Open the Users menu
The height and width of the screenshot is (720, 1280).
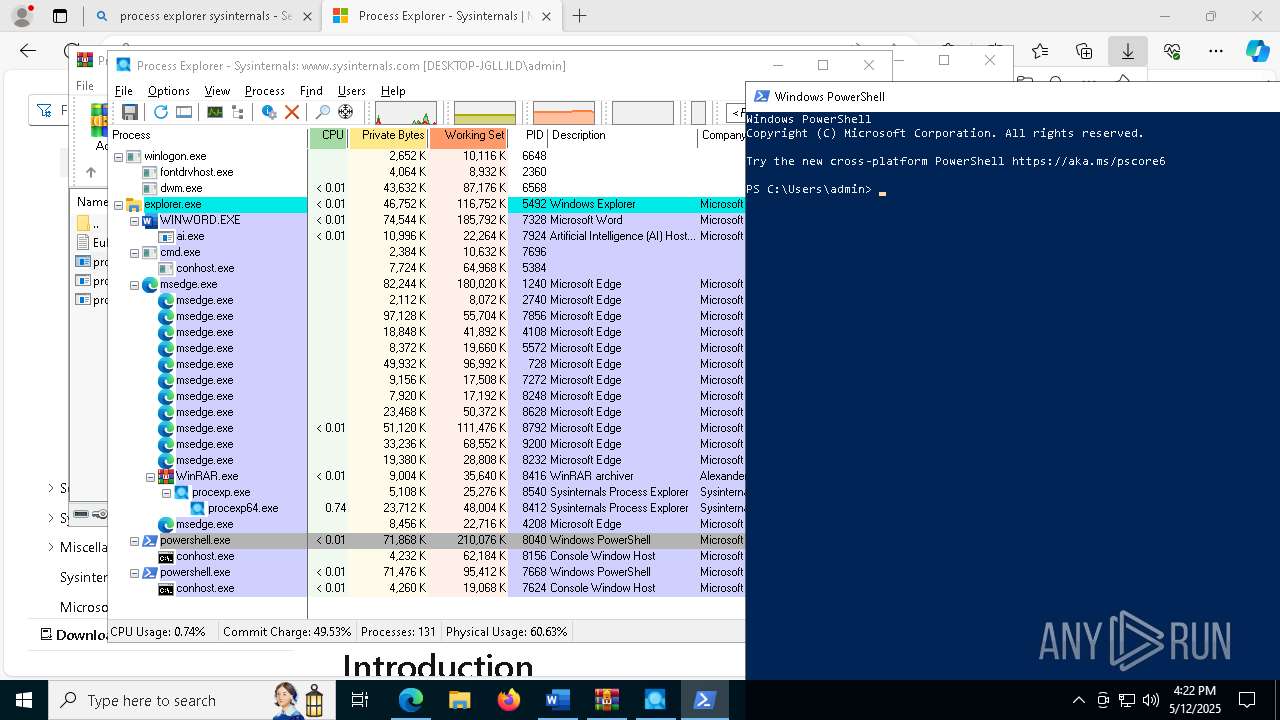tap(352, 90)
